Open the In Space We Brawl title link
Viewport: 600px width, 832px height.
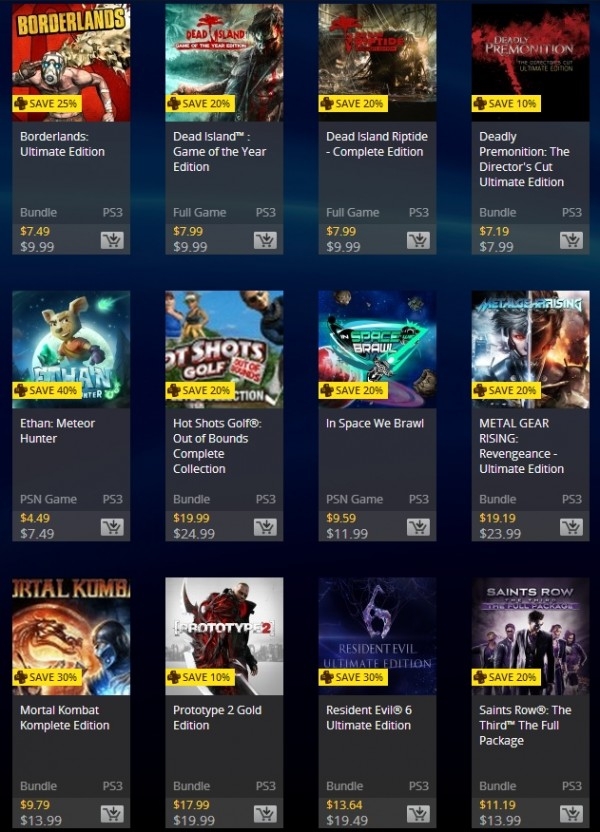[x=375, y=423]
